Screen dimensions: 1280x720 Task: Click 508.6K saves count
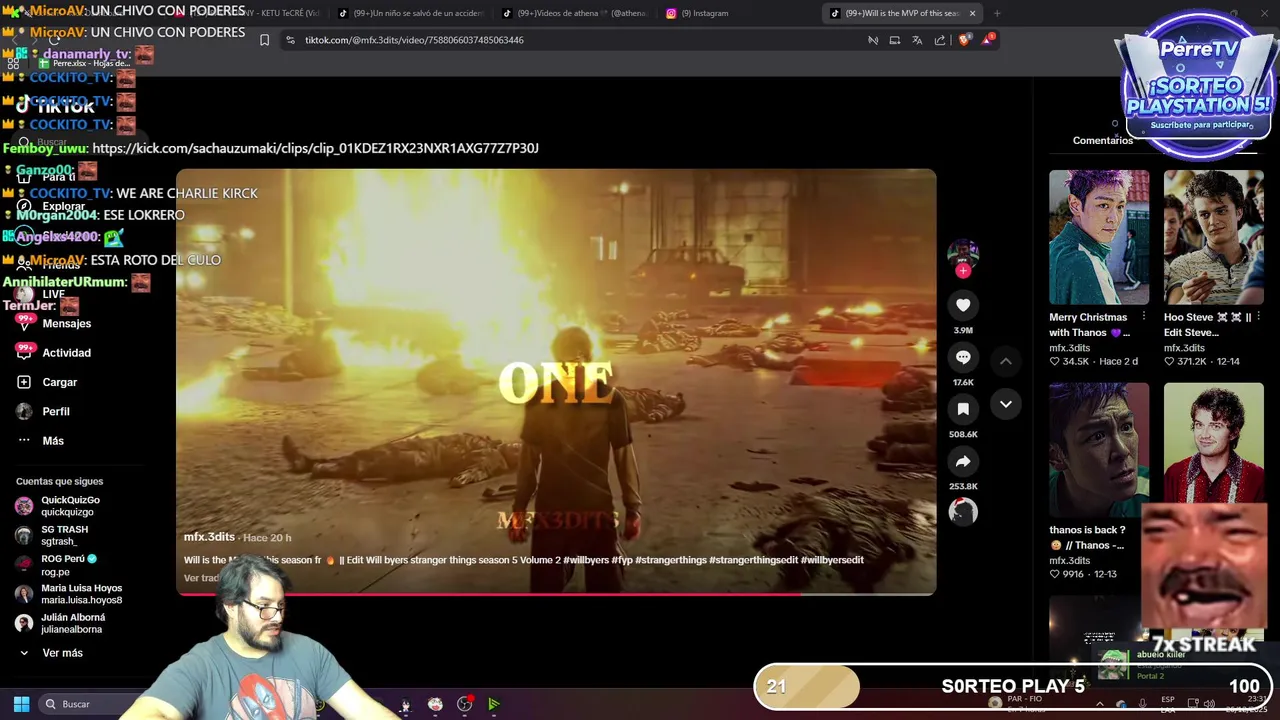point(963,434)
